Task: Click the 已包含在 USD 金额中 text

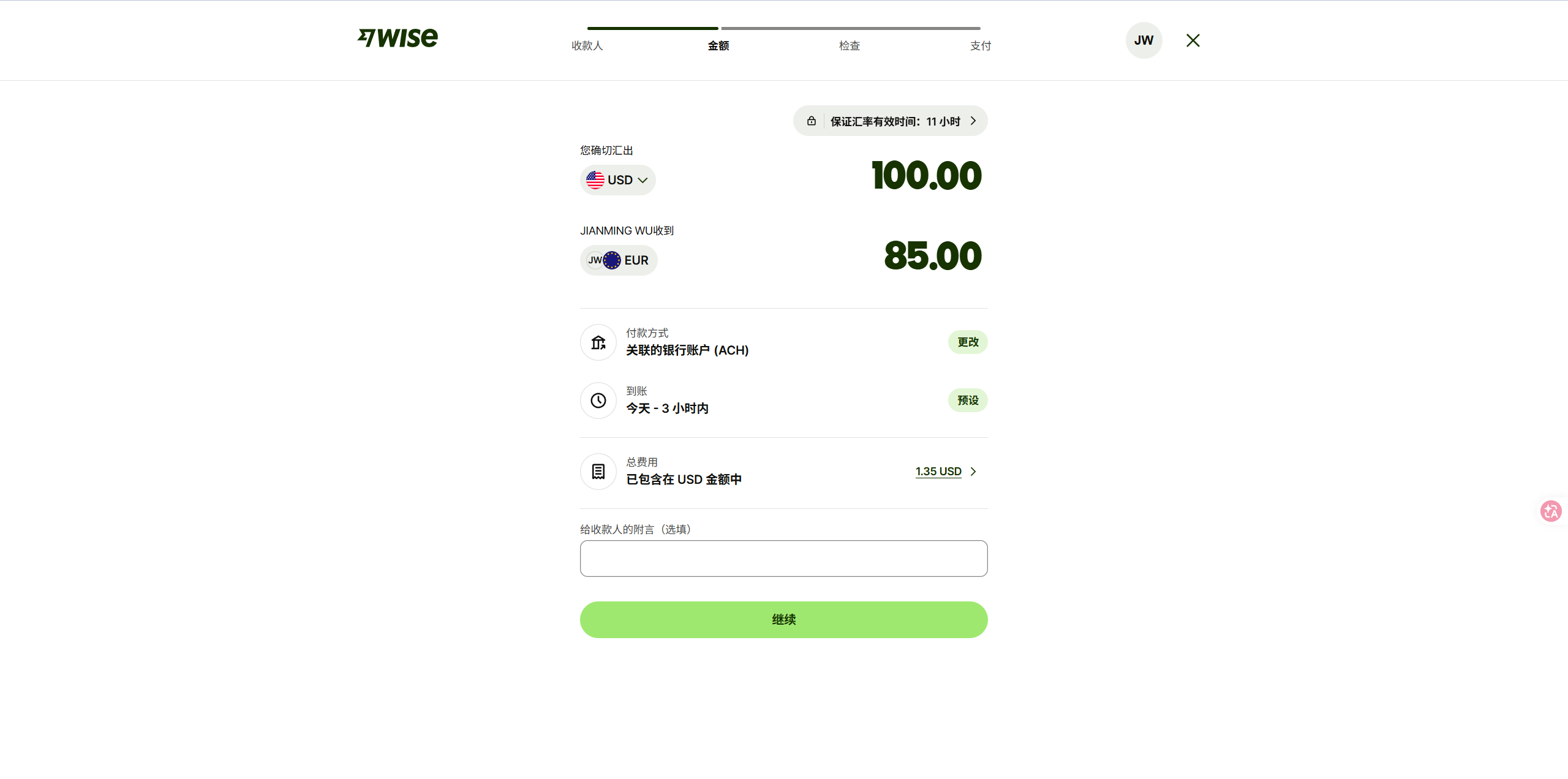Action: pos(684,480)
